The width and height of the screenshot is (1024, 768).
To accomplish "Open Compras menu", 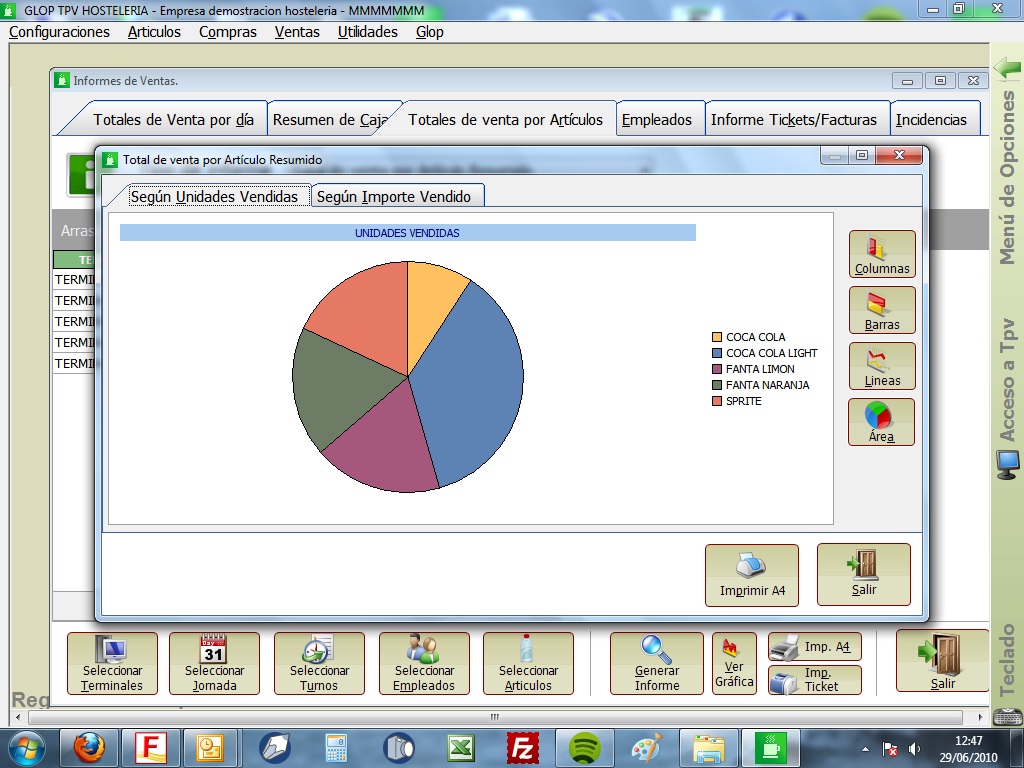I will point(228,32).
